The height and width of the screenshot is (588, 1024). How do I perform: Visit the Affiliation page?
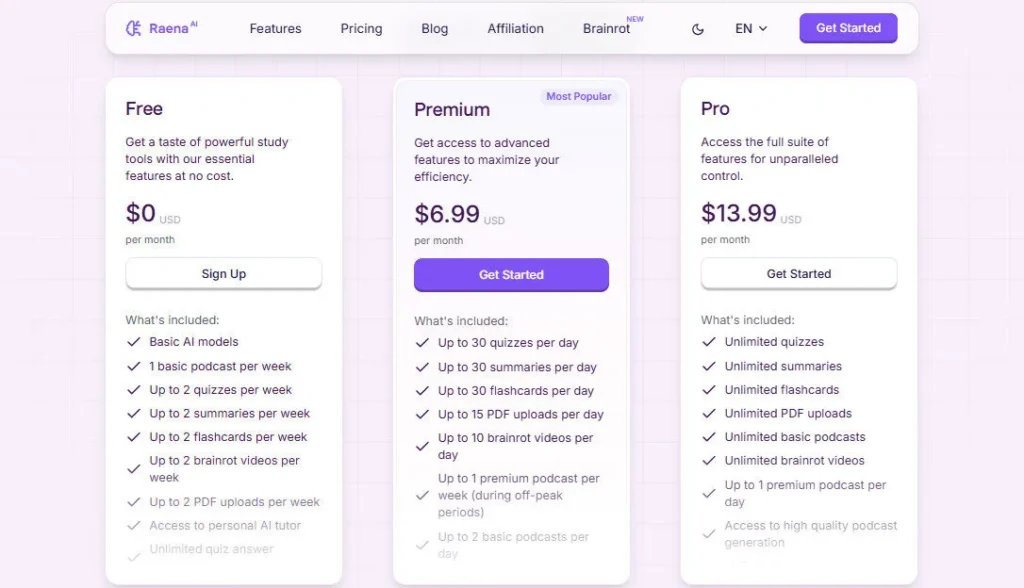[x=516, y=29]
